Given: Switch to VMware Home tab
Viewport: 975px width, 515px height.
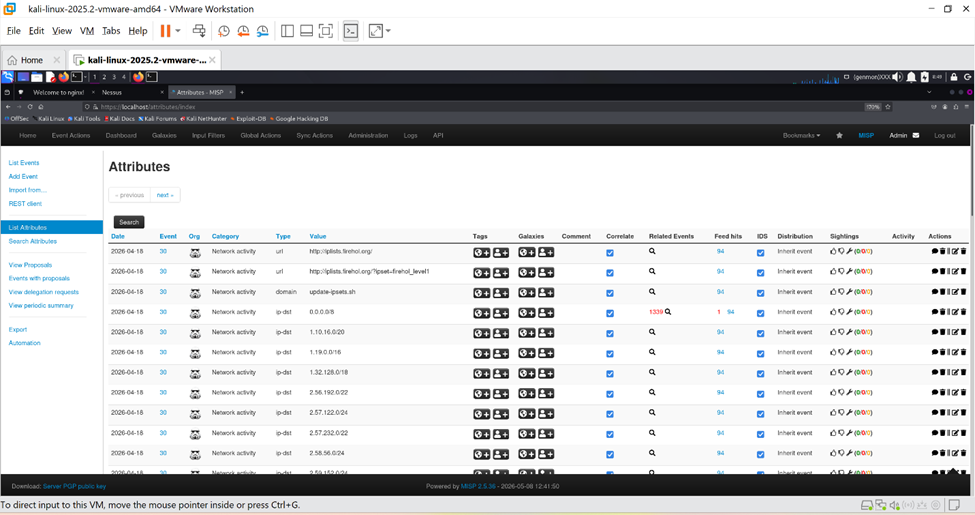Looking at the screenshot, I should pyautogui.click(x=32, y=60).
